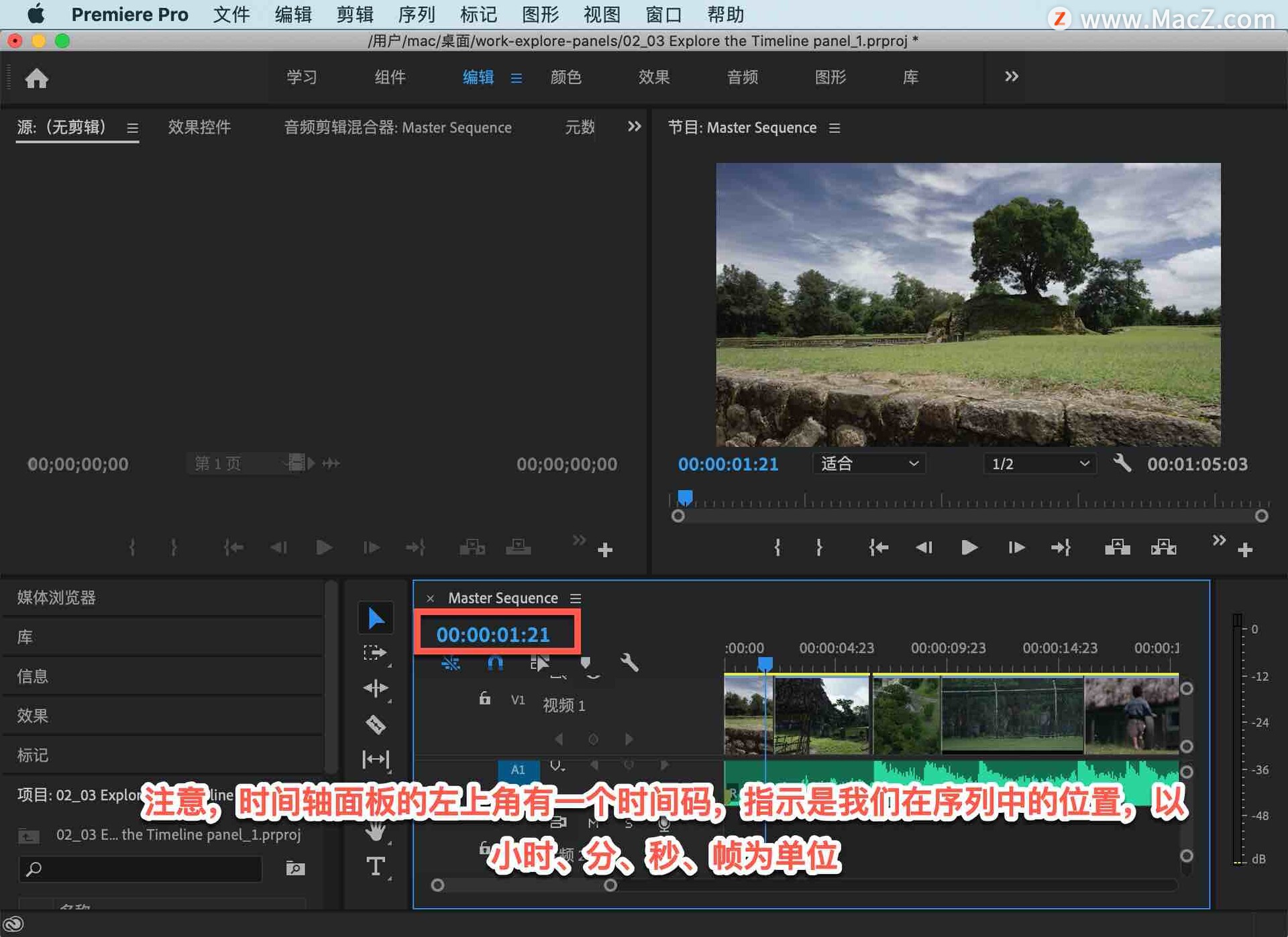The height and width of the screenshot is (937, 1288).
Task: Click the timeline ruler at 00:00:09:23
Action: click(x=948, y=649)
